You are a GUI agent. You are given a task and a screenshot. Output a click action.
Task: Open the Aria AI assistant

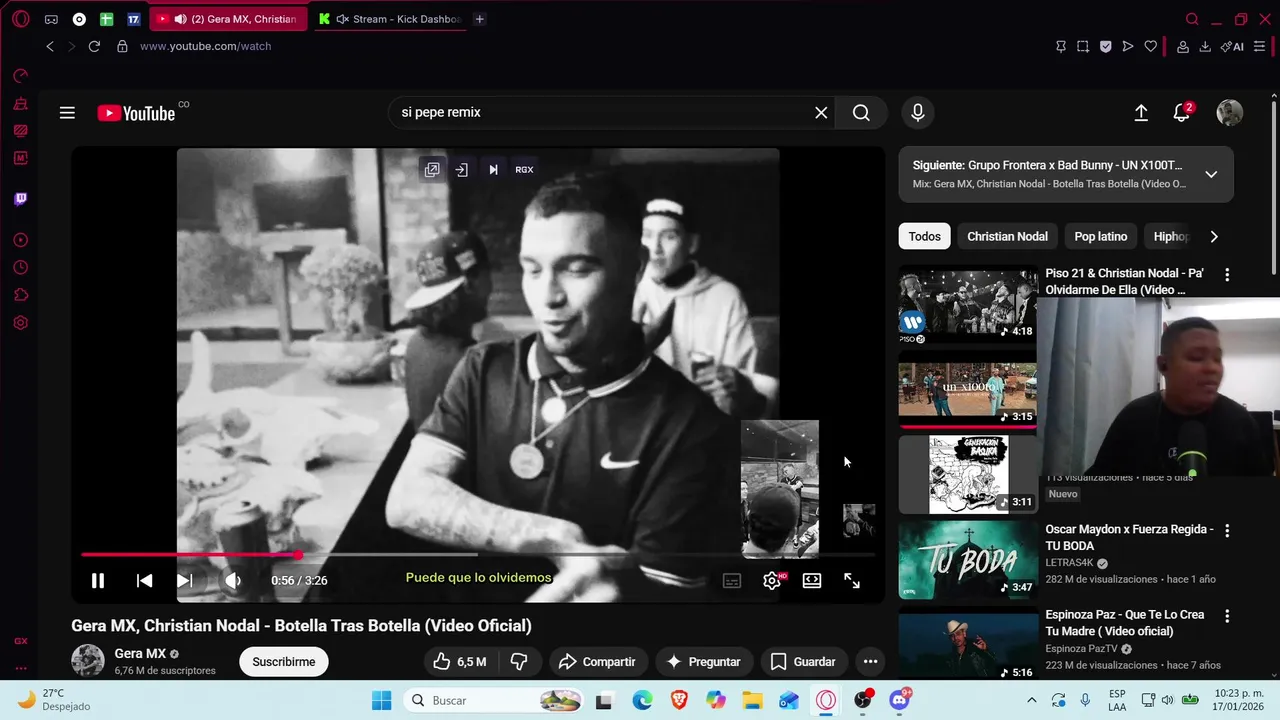point(1232,46)
